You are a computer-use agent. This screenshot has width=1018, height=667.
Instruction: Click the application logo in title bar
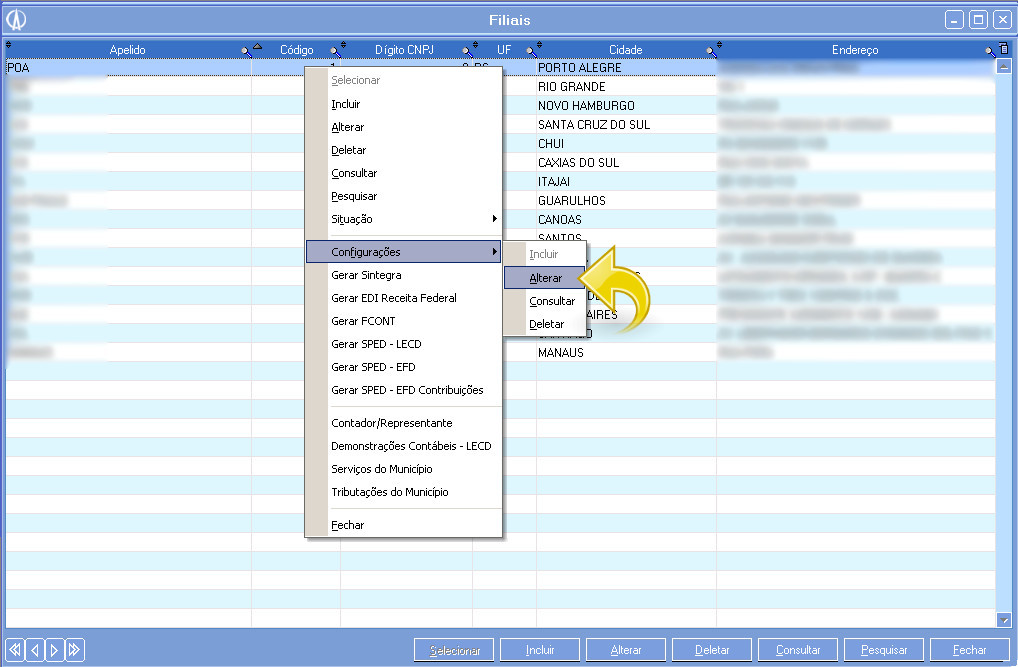pyautogui.click(x=17, y=20)
